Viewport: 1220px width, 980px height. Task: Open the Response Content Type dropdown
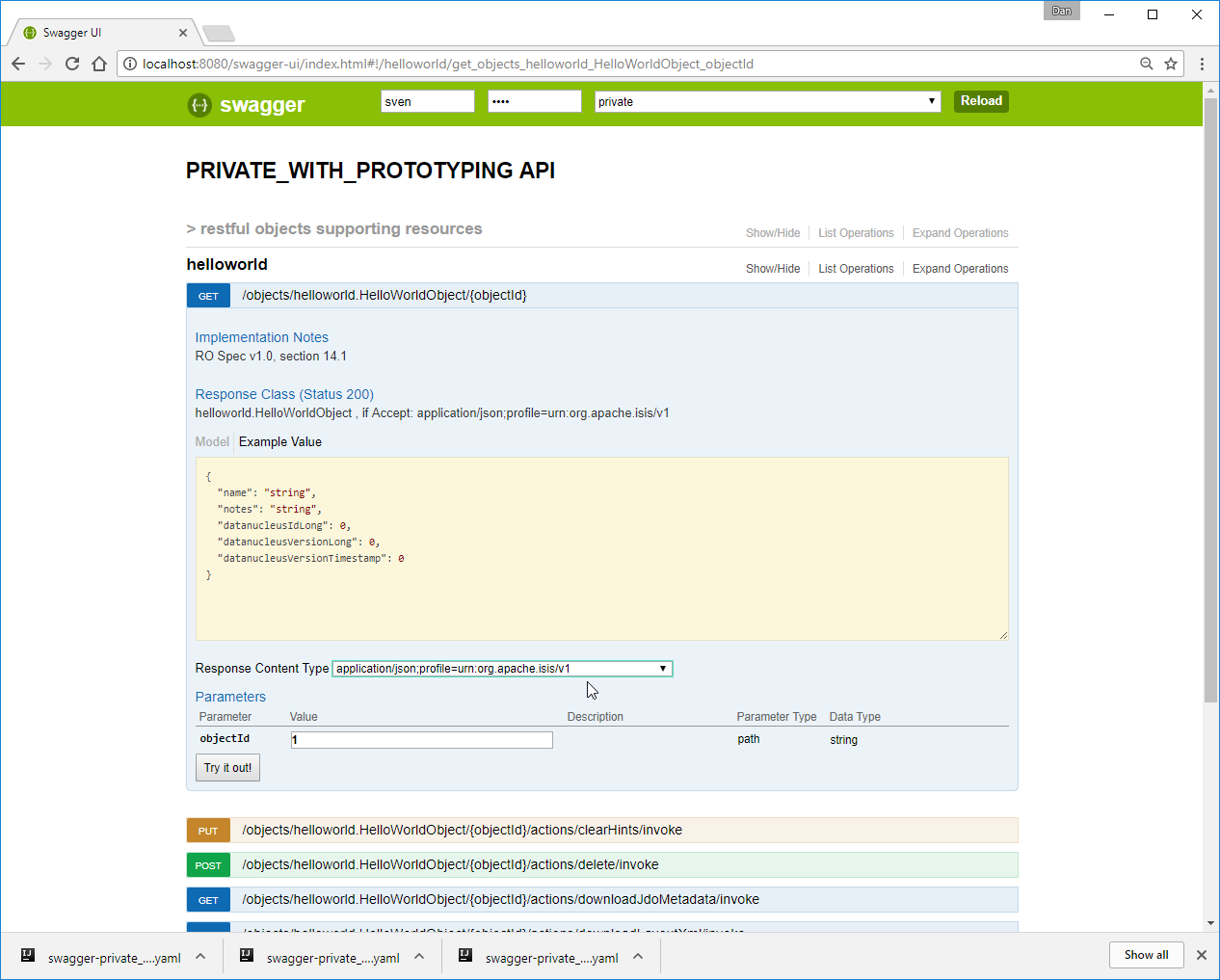(x=501, y=669)
